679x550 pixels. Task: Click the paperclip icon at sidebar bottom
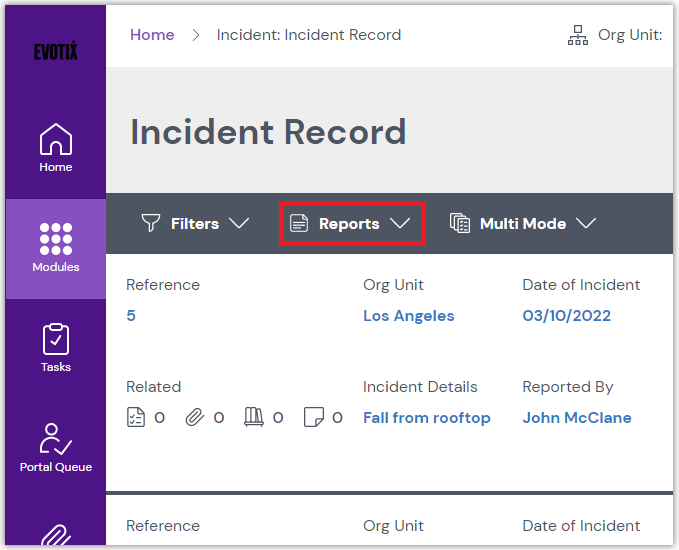pyautogui.click(x=55, y=535)
